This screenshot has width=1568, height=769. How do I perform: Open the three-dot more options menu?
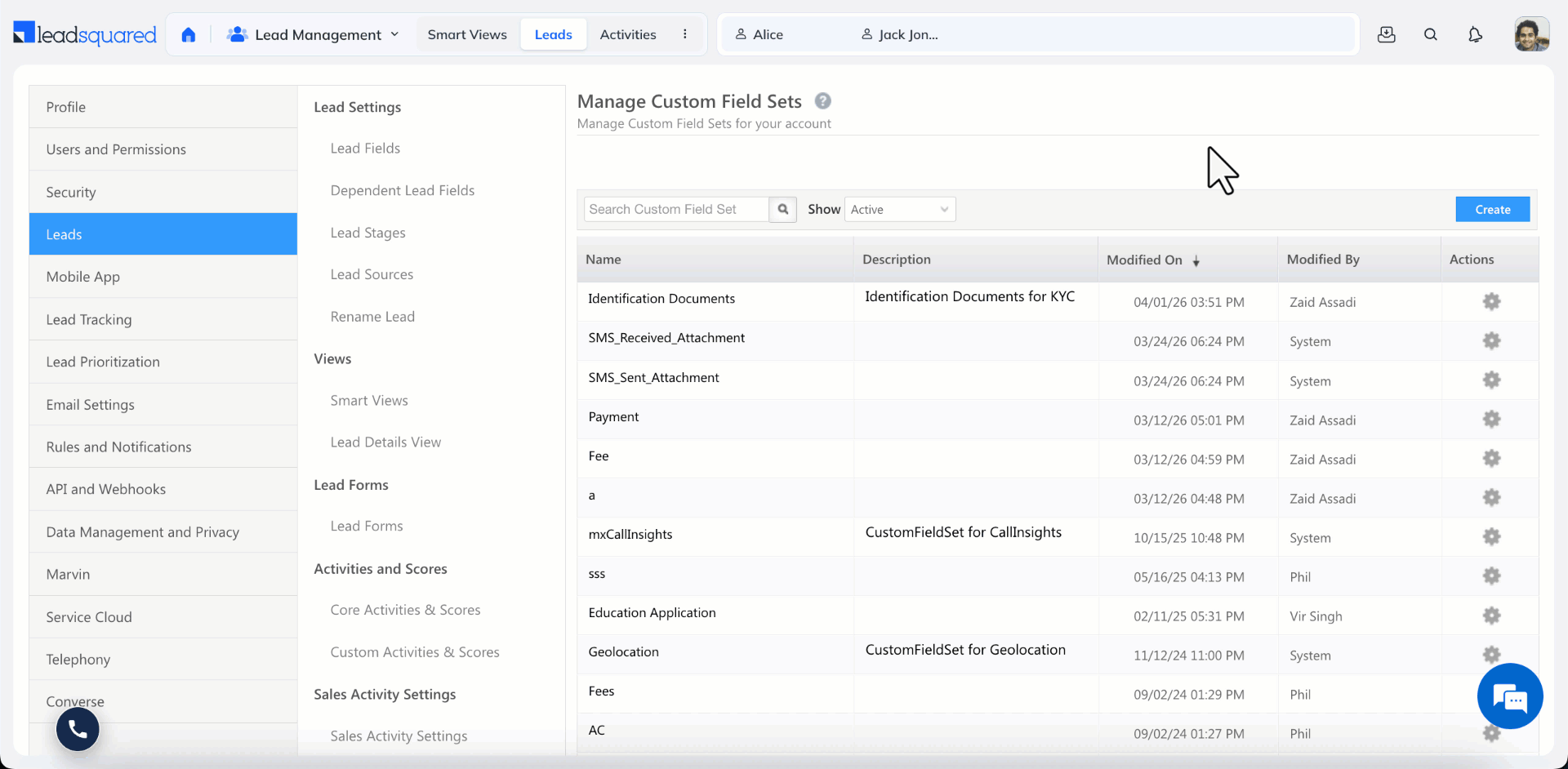point(684,34)
